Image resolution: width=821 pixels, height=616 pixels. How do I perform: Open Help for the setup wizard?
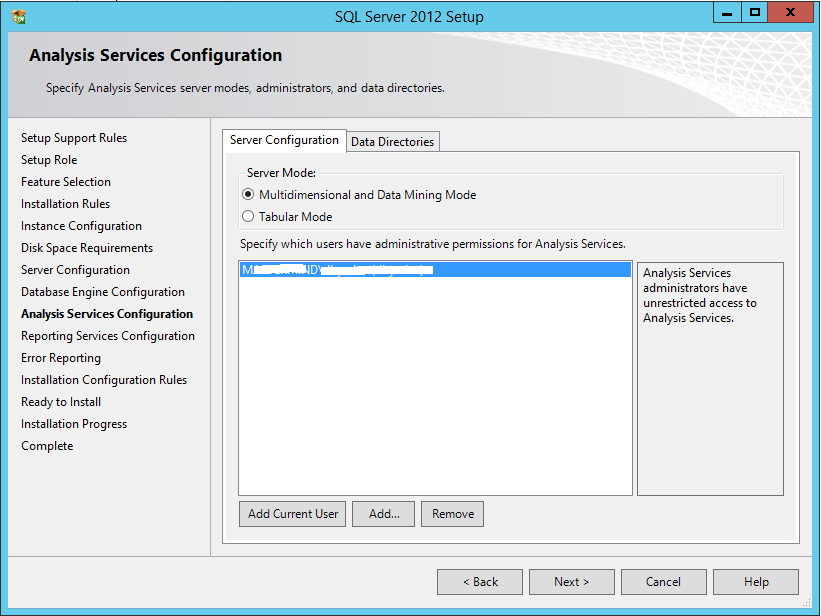pyautogui.click(x=756, y=582)
